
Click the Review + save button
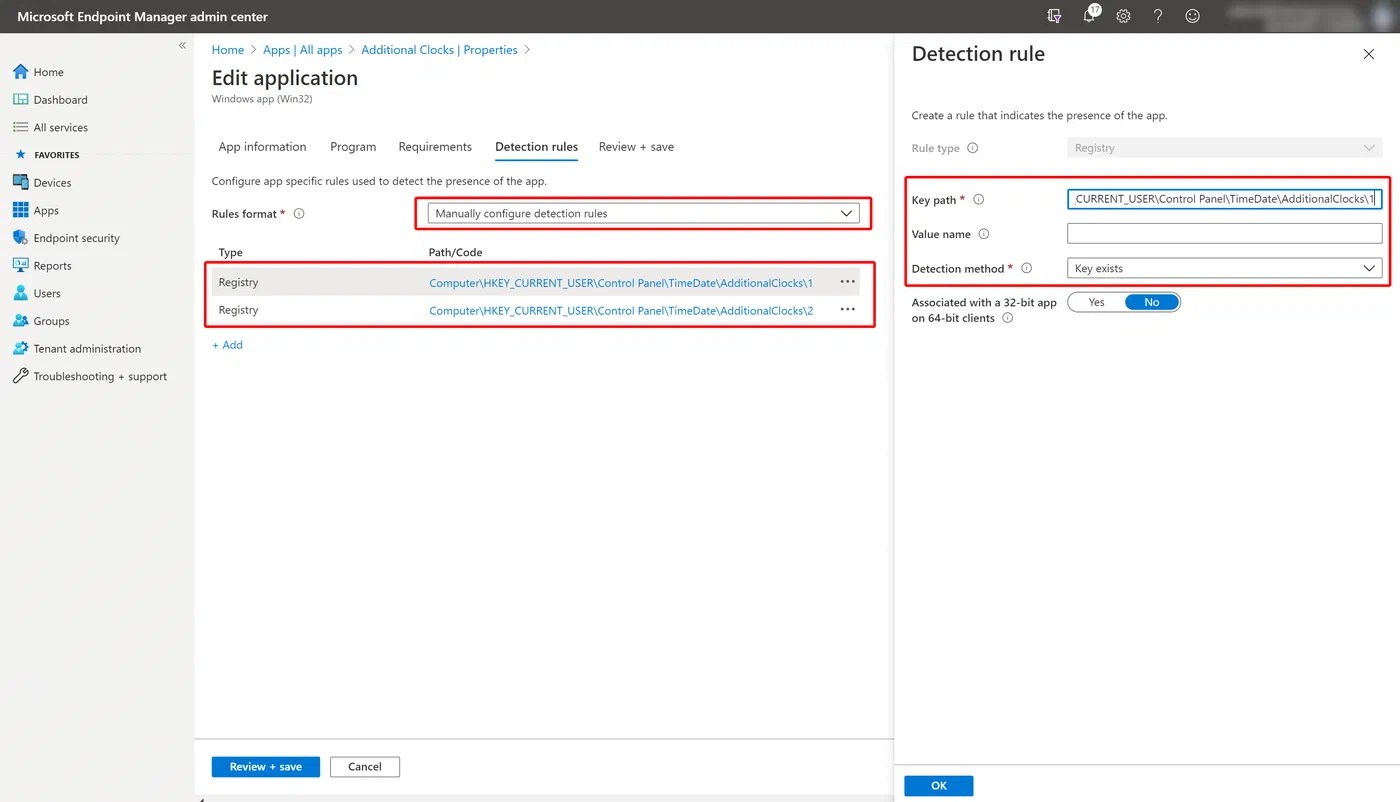266,767
